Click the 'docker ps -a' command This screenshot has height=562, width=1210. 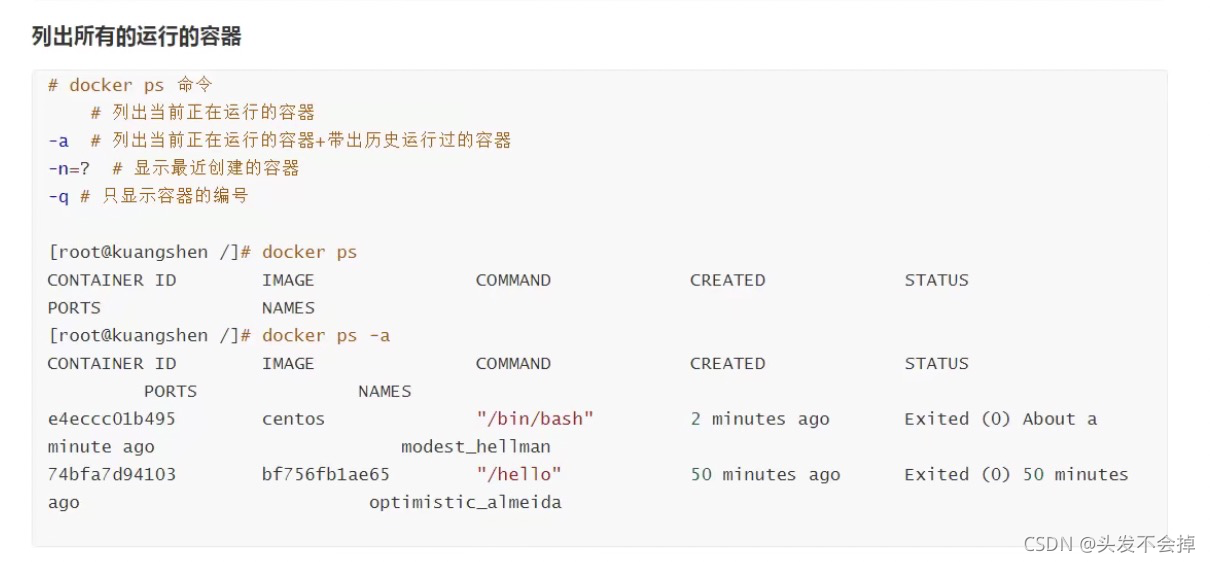pyautogui.click(x=326, y=335)
